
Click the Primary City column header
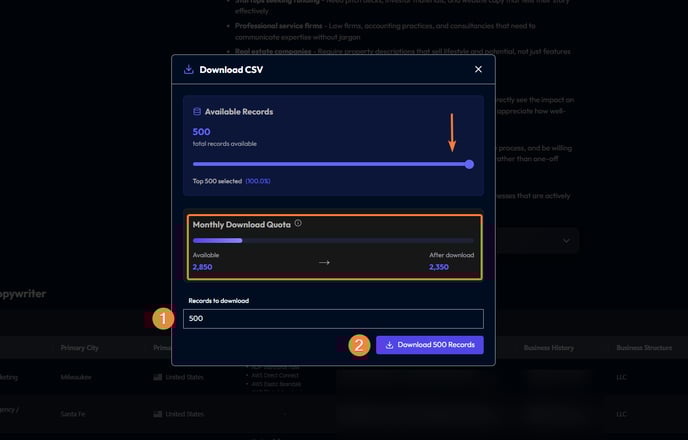point(79,348)
